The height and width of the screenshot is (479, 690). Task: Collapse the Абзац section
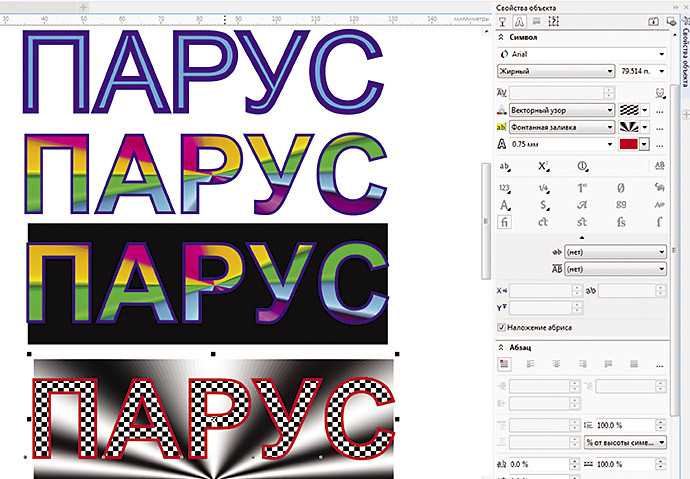coord(501,347)
